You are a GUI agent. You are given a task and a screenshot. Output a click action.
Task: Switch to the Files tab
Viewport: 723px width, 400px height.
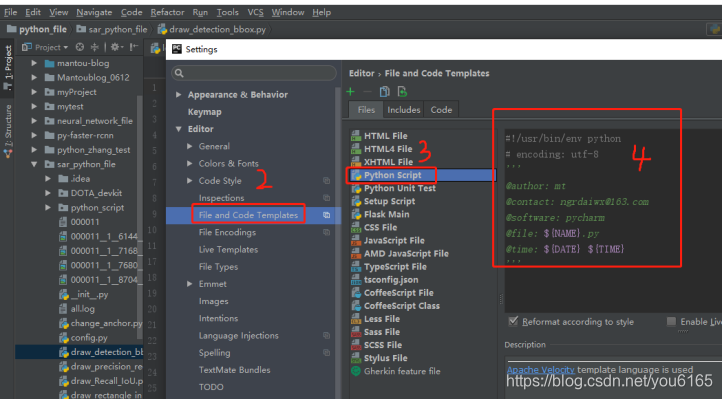[366, 110]
